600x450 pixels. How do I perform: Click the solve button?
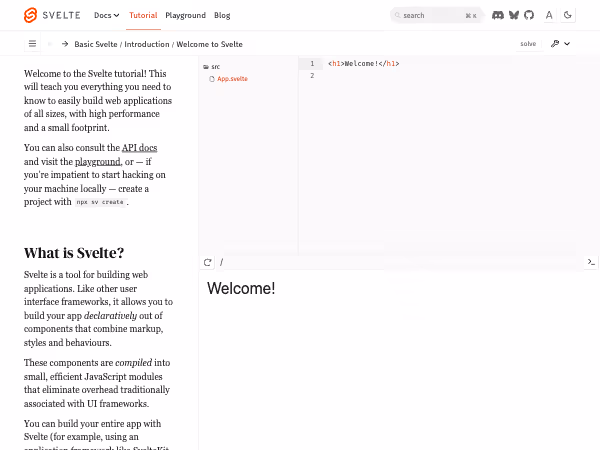[x=528, y=44]
